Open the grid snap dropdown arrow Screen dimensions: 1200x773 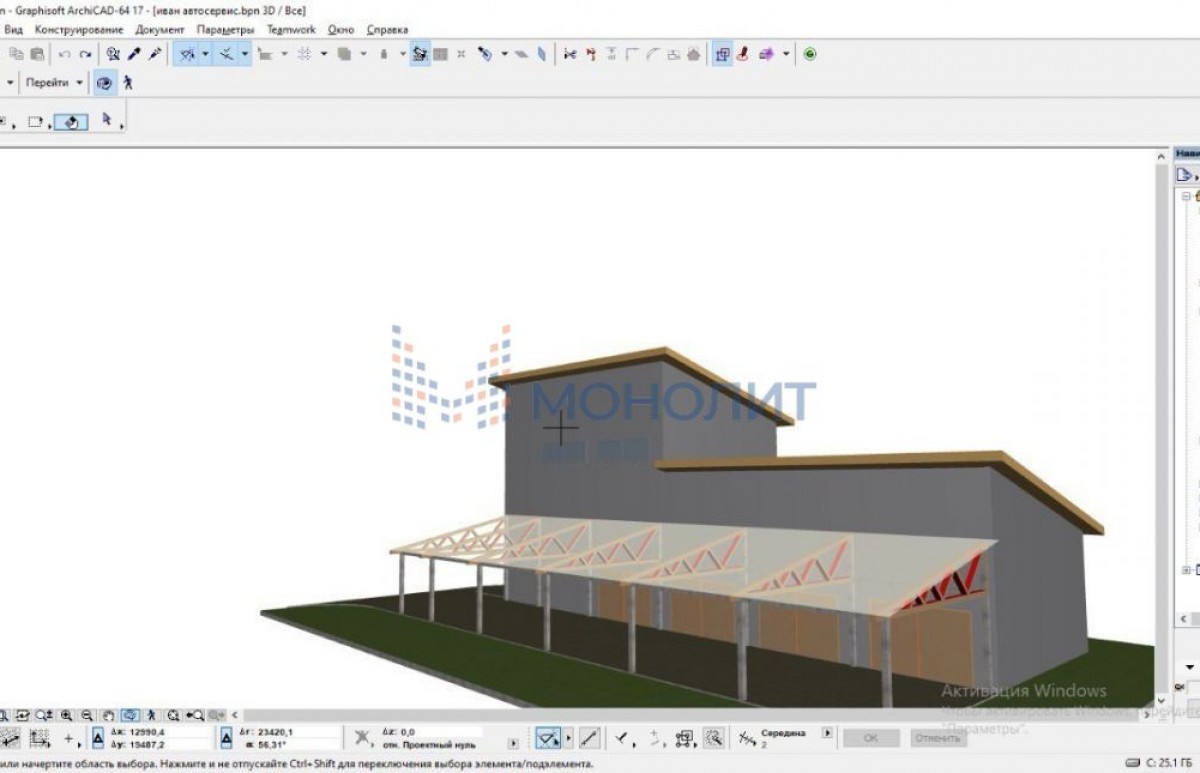324,54
